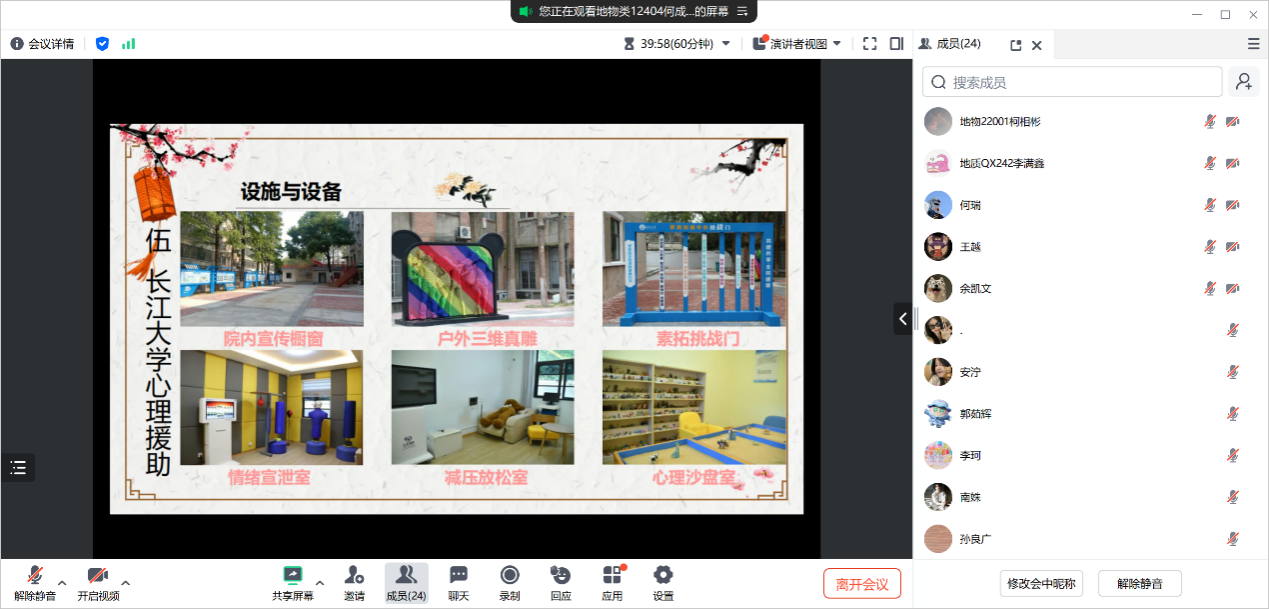Click the 修改会中昵称 button

tap(1041, 584)
